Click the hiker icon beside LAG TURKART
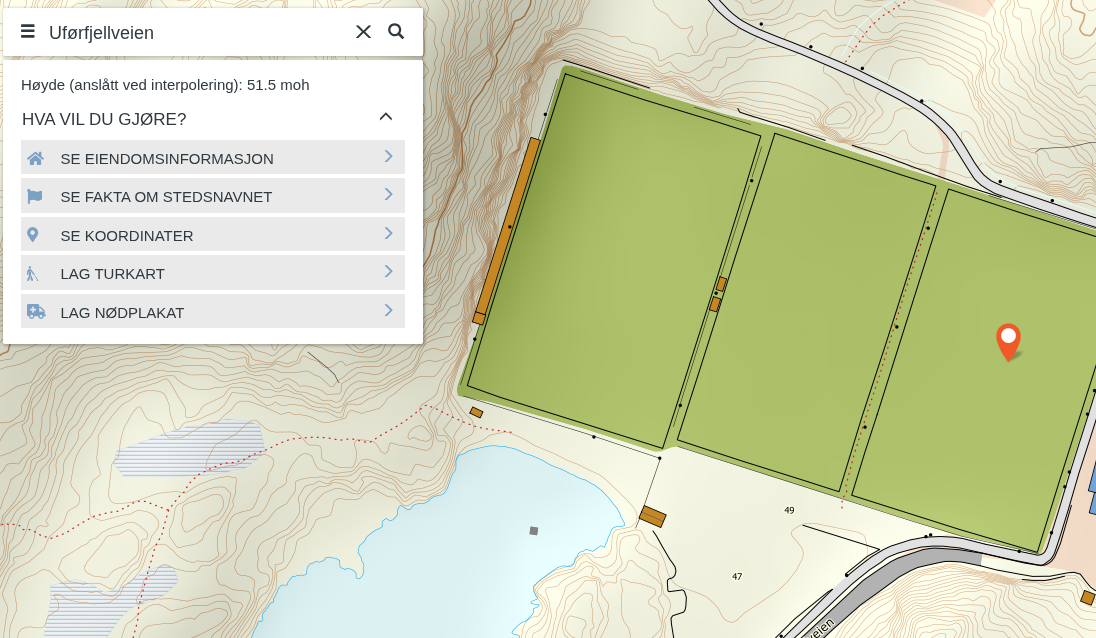Viewport: 1096px width, 638px height. pos(32,273)
